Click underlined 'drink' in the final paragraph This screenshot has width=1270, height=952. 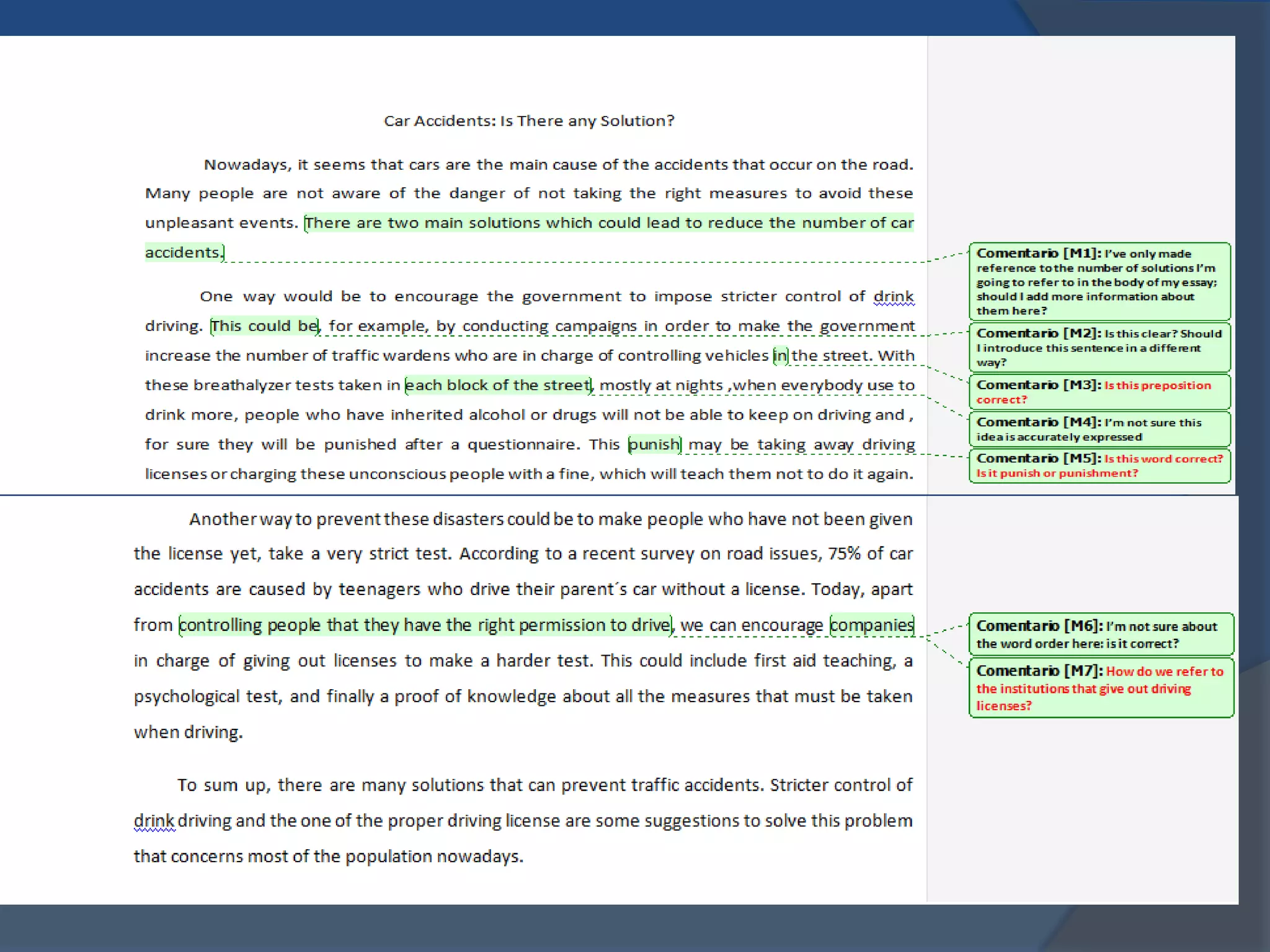[154, 821]
